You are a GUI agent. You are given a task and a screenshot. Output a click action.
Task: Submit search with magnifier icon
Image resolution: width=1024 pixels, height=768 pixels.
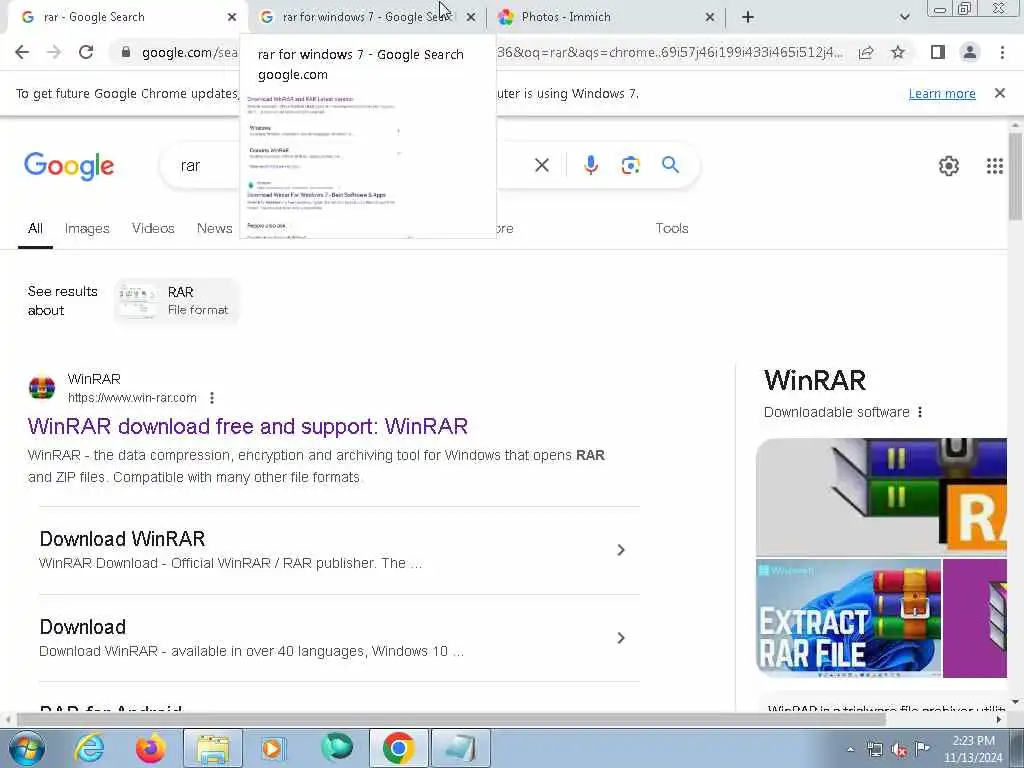point(670,165)
